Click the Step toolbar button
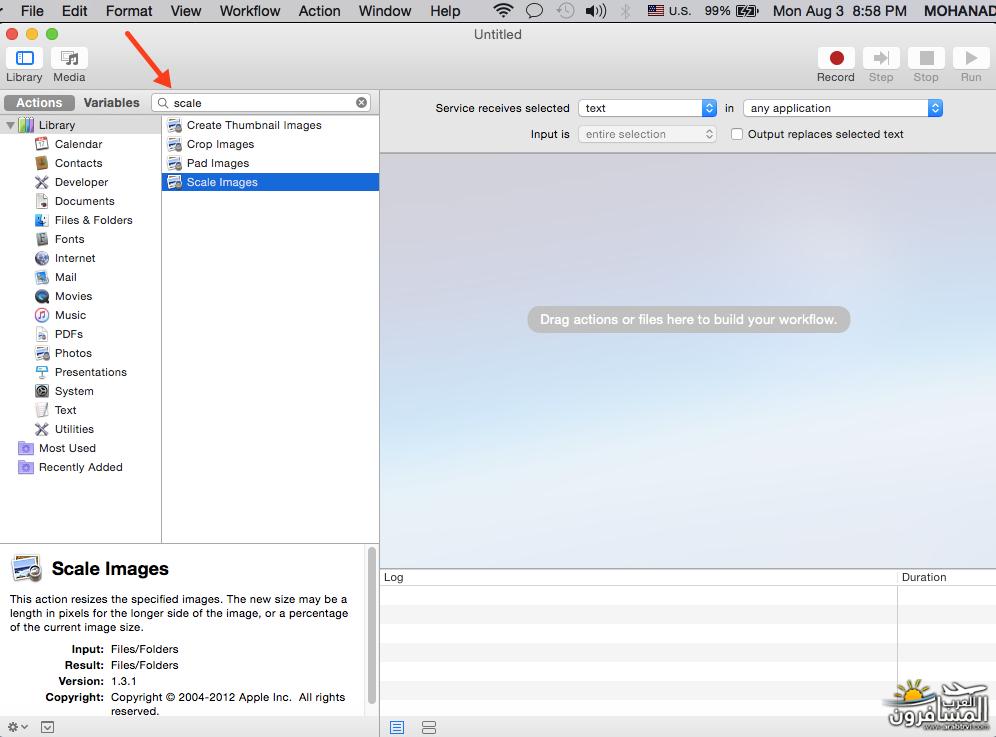This screenshot has height=737, width=996. pyautogui.click(x=881, y=58)
